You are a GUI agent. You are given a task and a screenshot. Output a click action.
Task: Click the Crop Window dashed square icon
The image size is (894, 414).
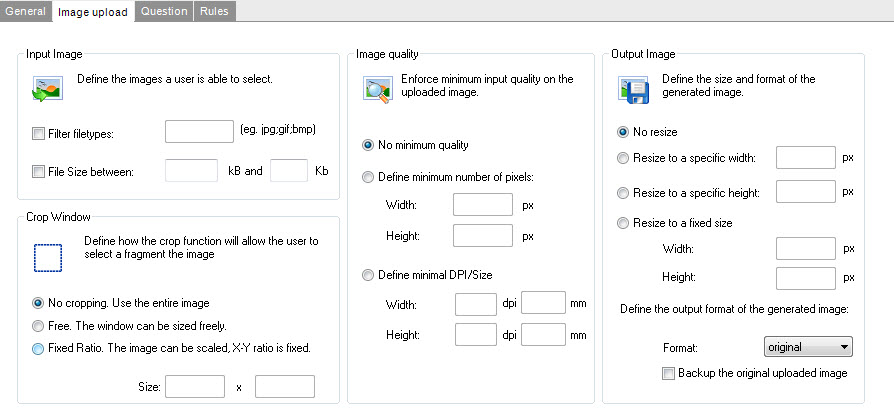pos(47,258)
